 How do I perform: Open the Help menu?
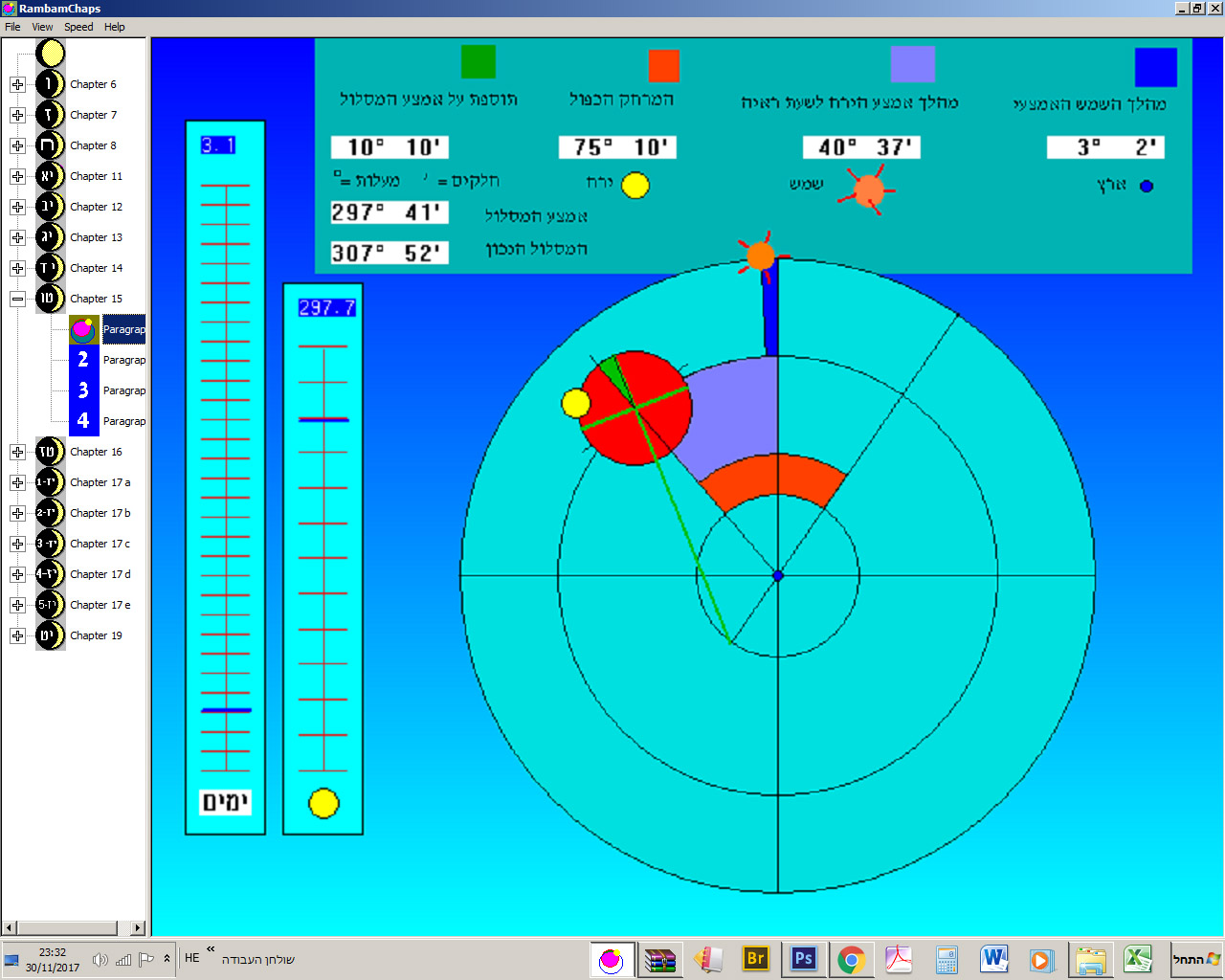coord(115,27)
